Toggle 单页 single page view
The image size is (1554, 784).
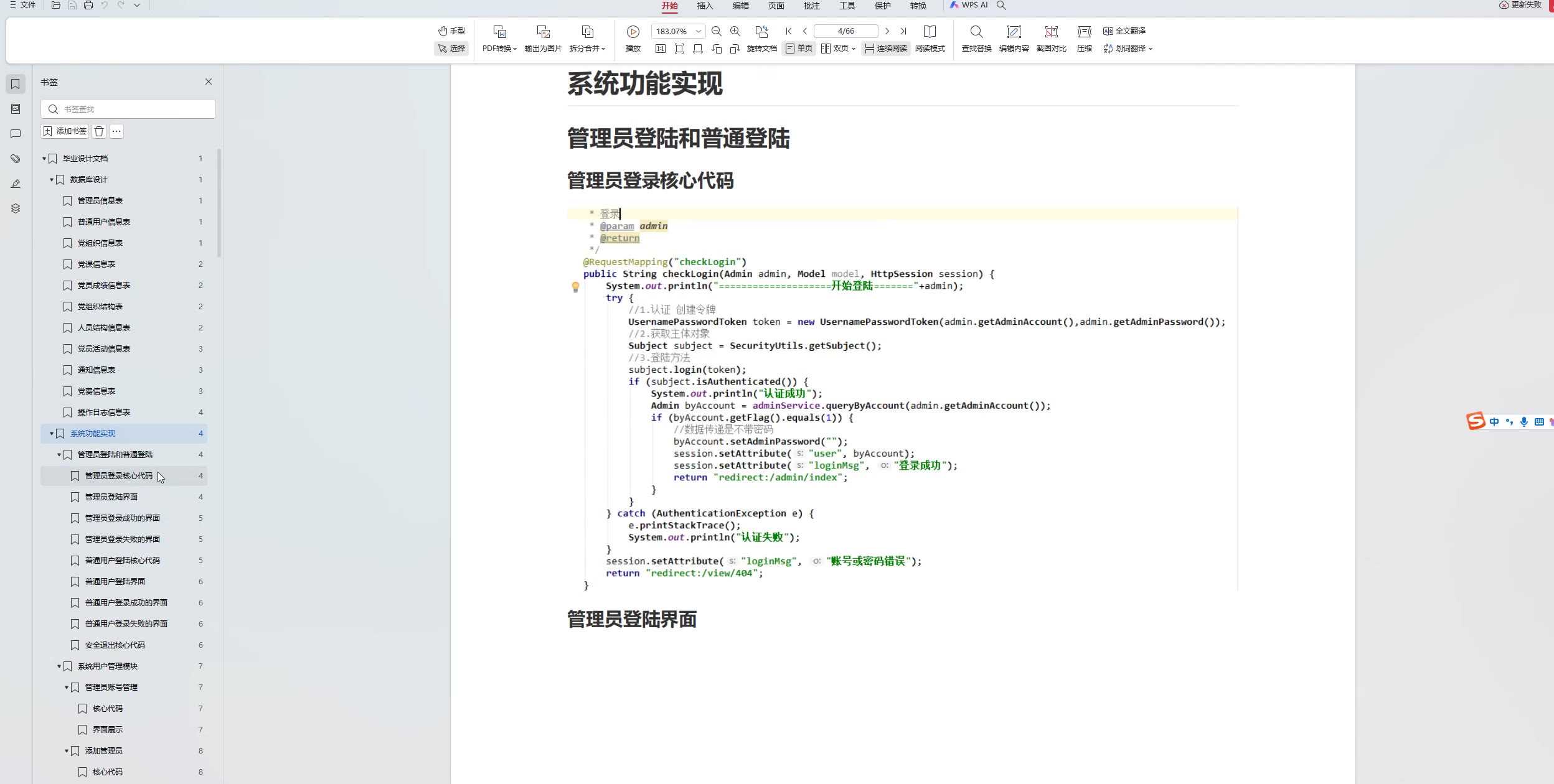[x=799, y=49]
